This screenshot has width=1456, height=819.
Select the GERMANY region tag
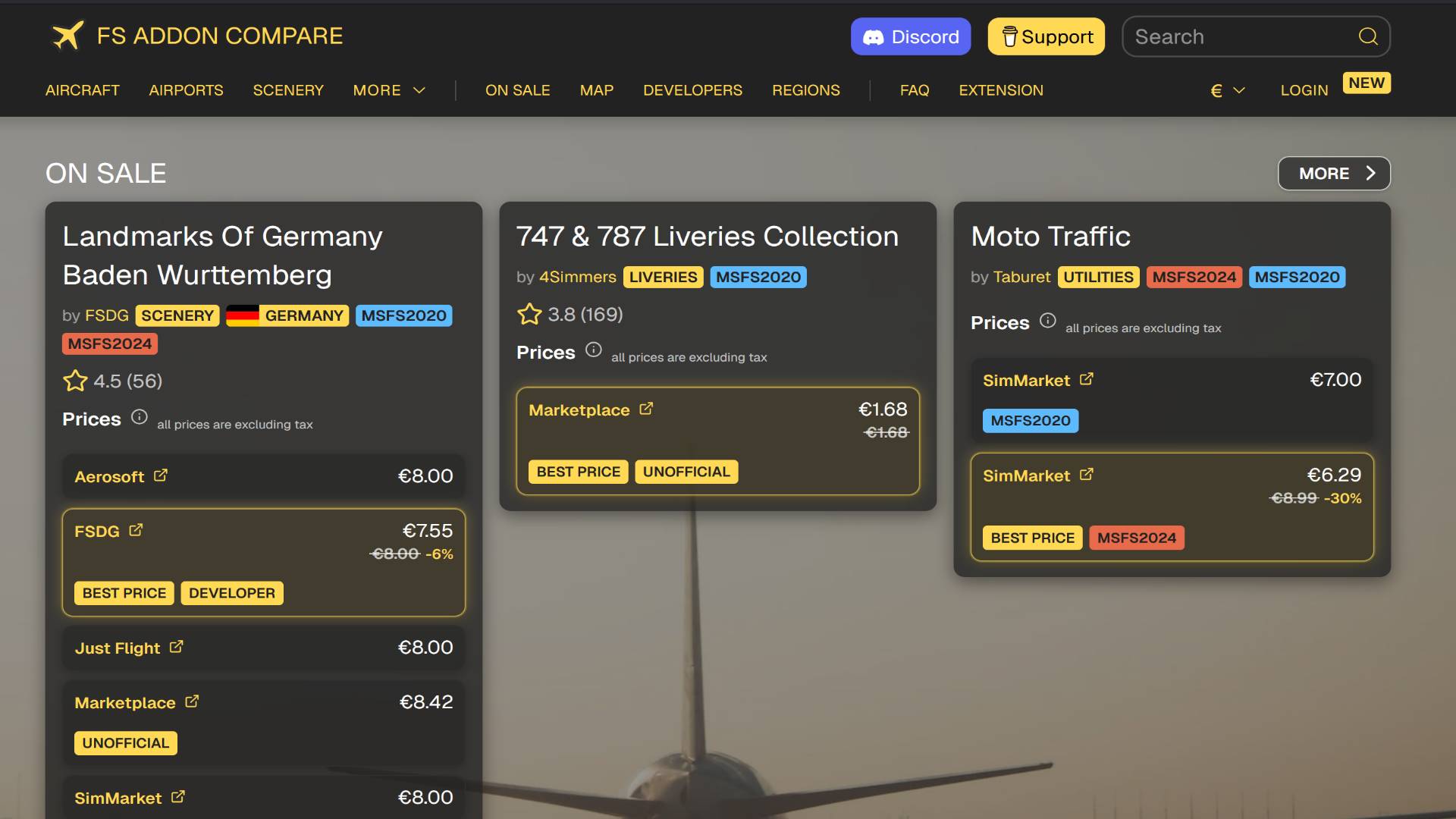pyautogui.click(x=288, y=315)
